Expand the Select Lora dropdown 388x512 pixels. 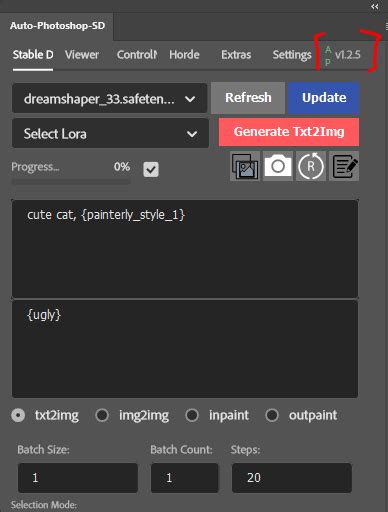click(110, 133)
